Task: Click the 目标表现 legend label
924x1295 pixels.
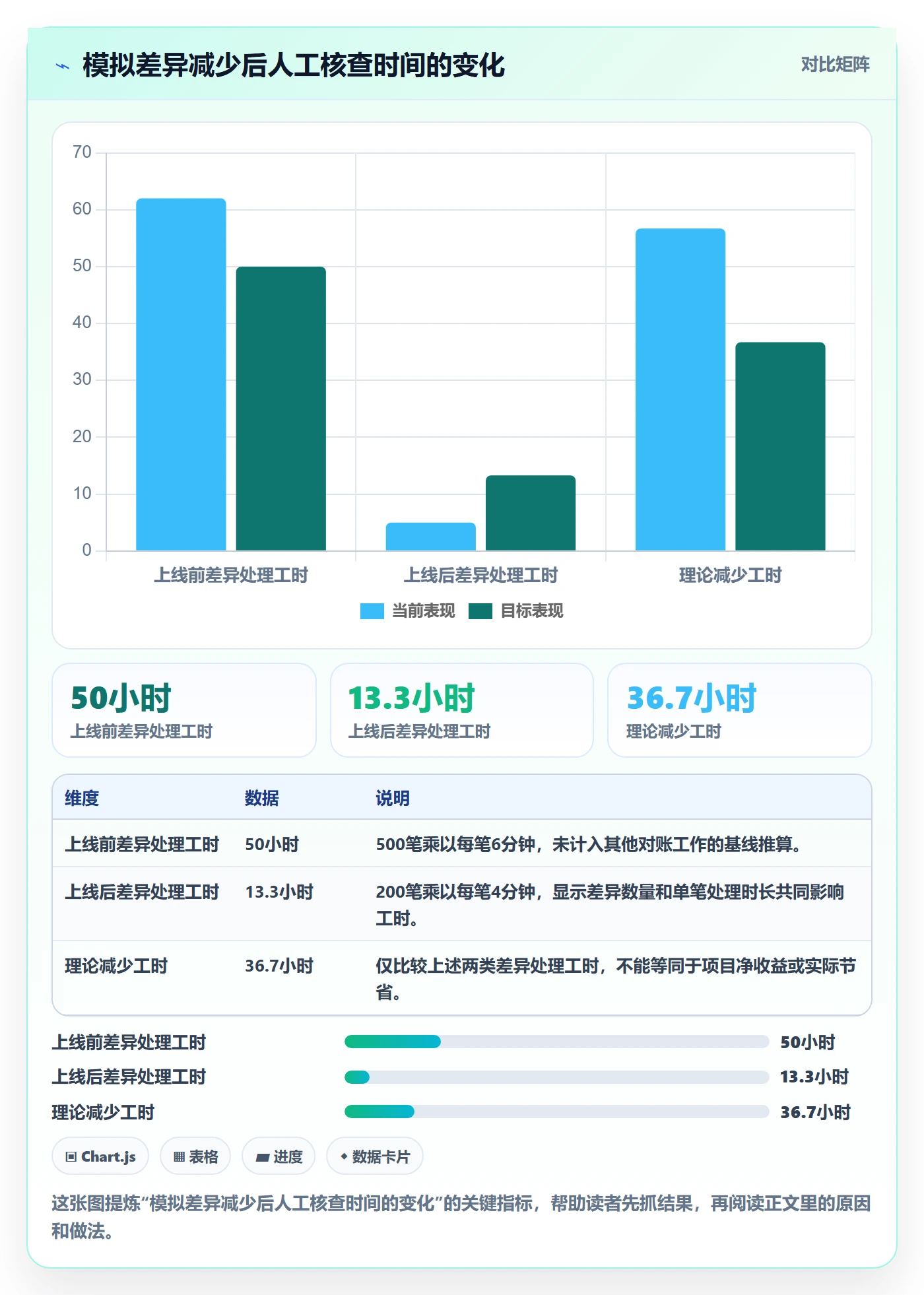Action: click(531, 611)
